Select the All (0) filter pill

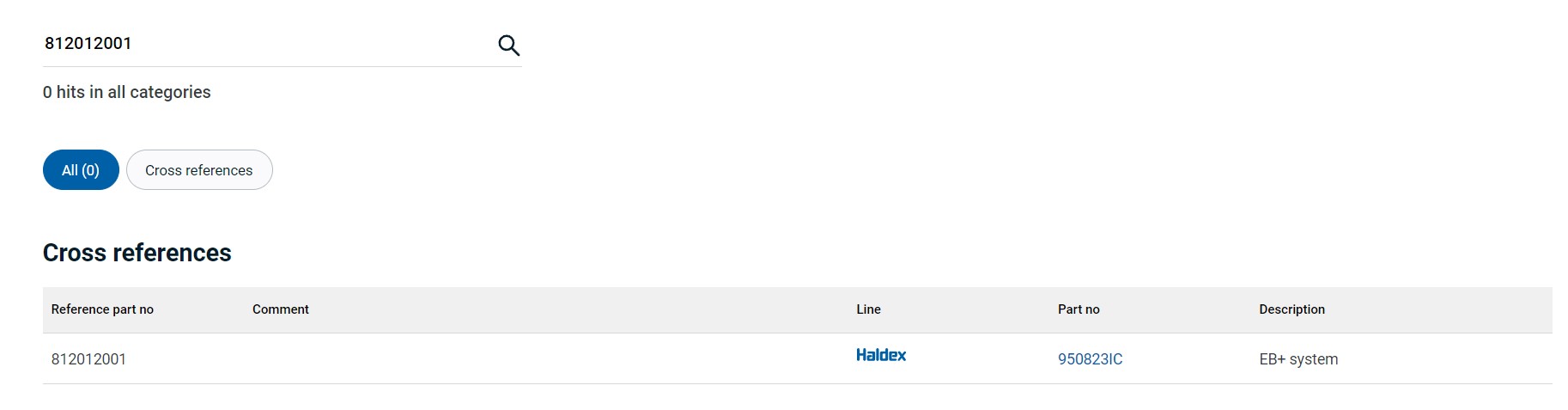(81, 170)
